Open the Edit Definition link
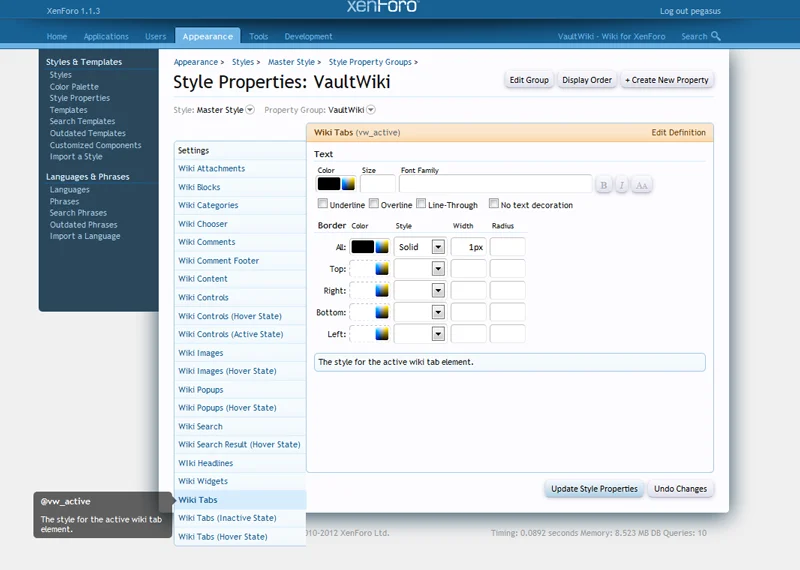800x570 pixels. (x=679, y=133)
